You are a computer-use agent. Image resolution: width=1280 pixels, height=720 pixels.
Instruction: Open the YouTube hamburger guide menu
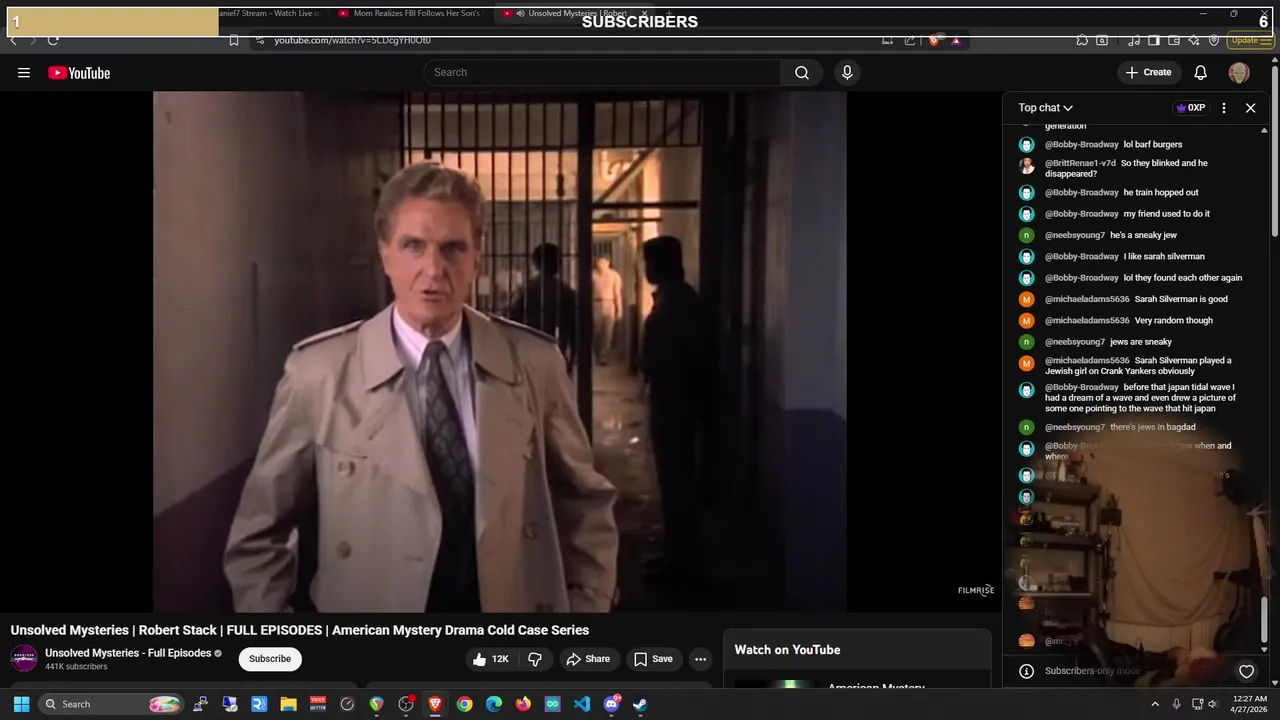pos(24,72)
